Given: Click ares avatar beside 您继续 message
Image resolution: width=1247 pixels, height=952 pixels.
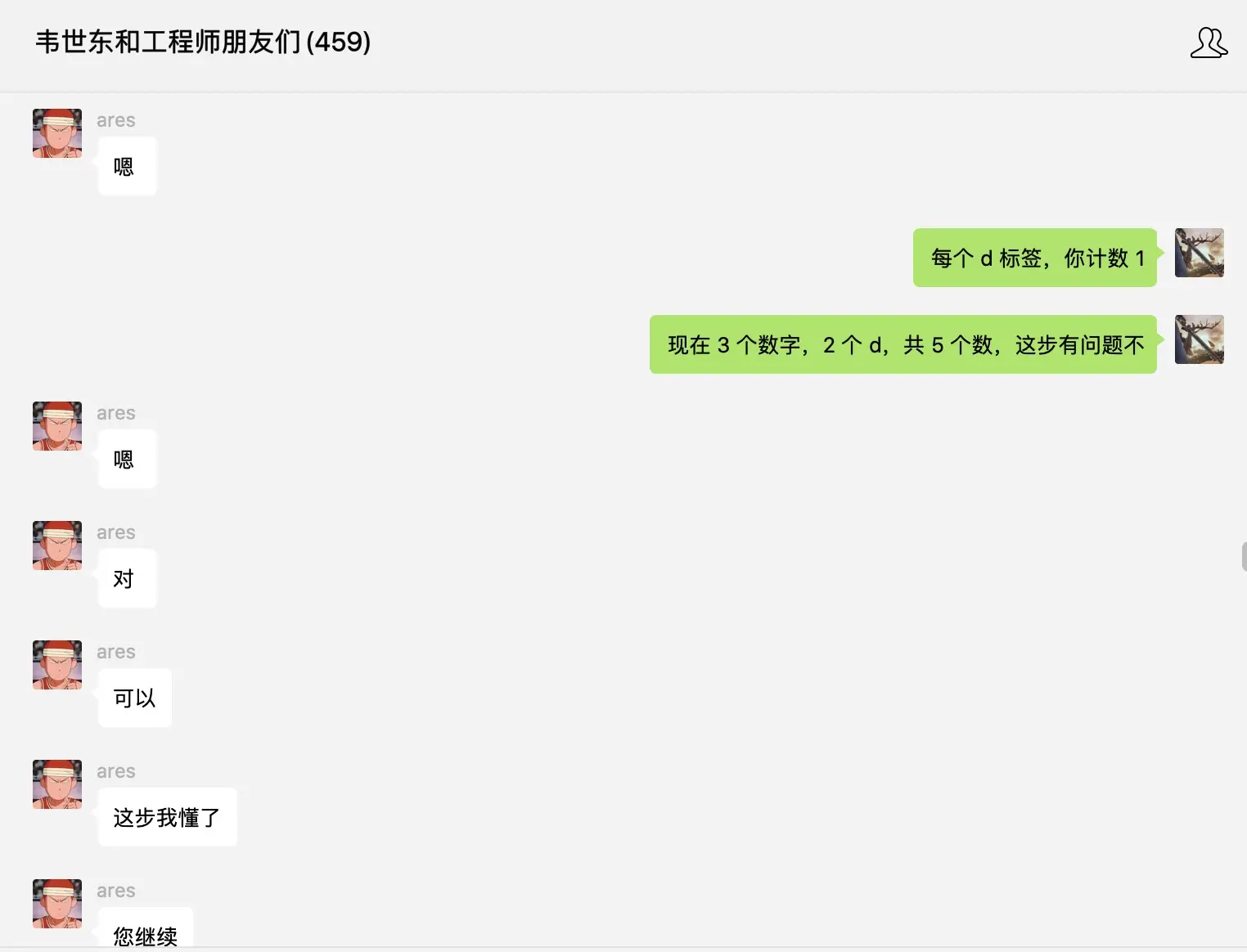Looking at the screenshot, I should click(57, 904).
